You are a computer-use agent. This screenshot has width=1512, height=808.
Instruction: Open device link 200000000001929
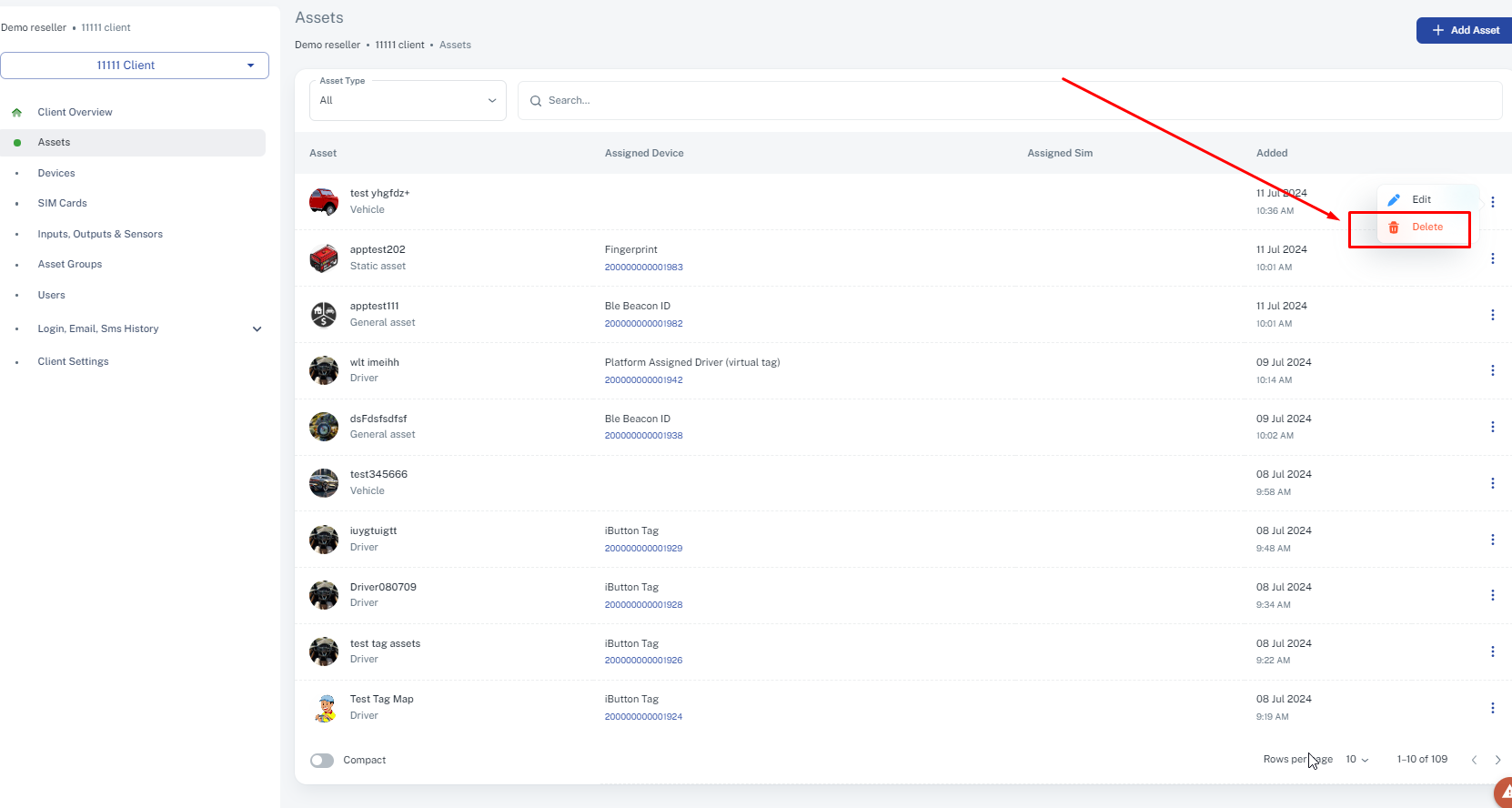[x=643, y=549]
